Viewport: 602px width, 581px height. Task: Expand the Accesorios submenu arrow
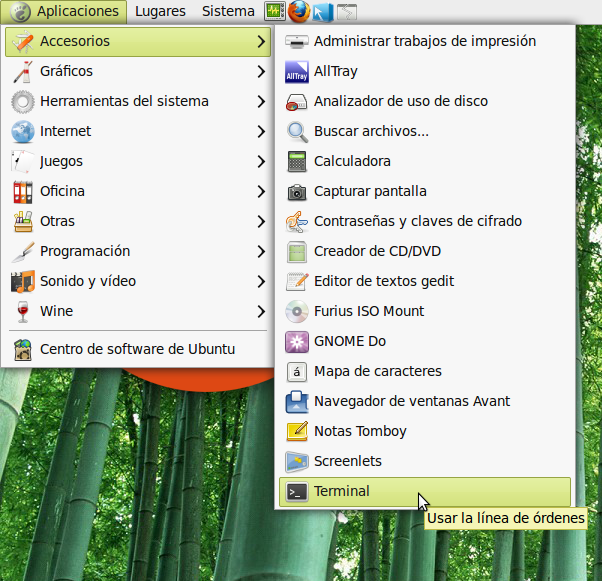click(261, 41)
